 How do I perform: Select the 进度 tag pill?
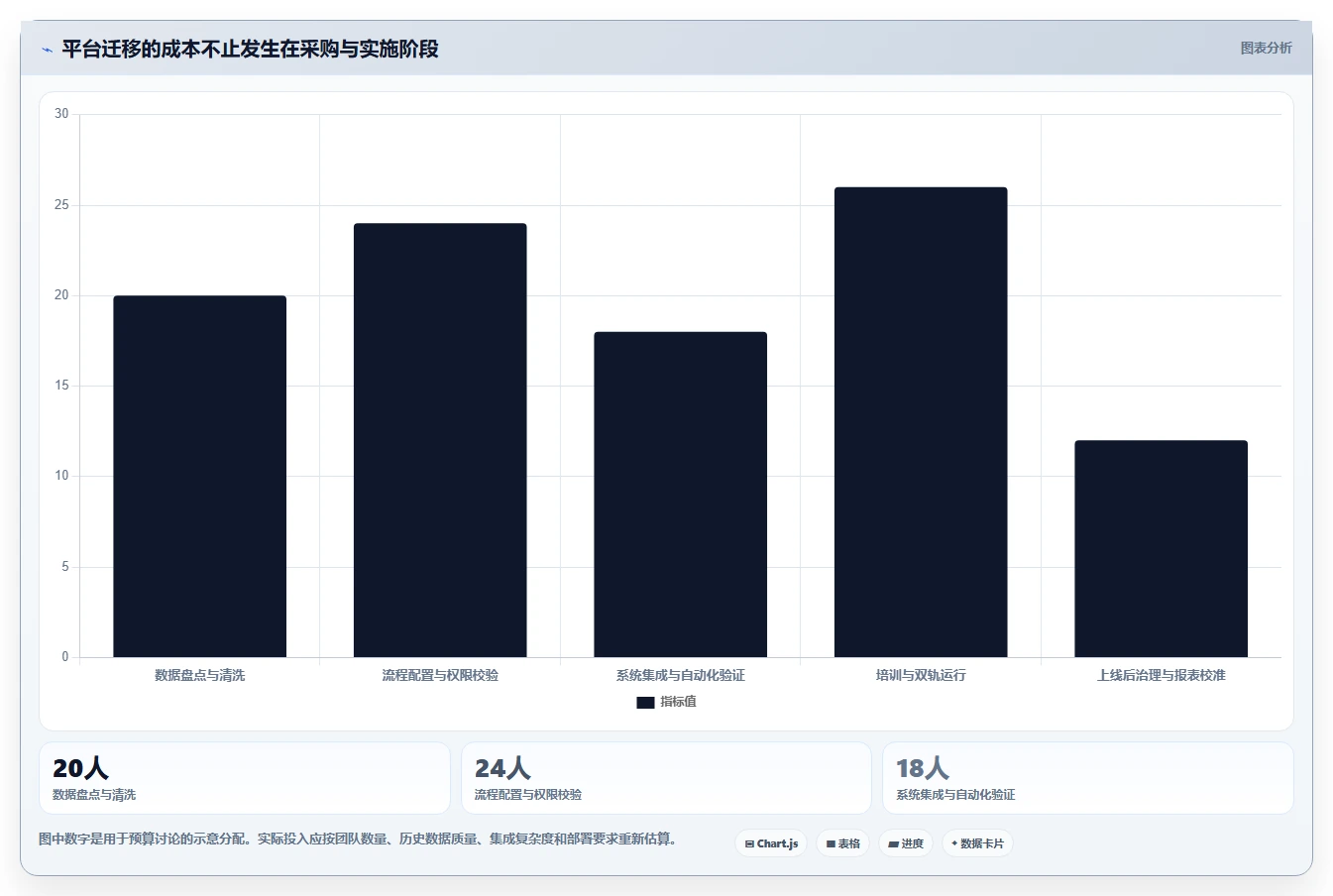[x=906, y=843]
